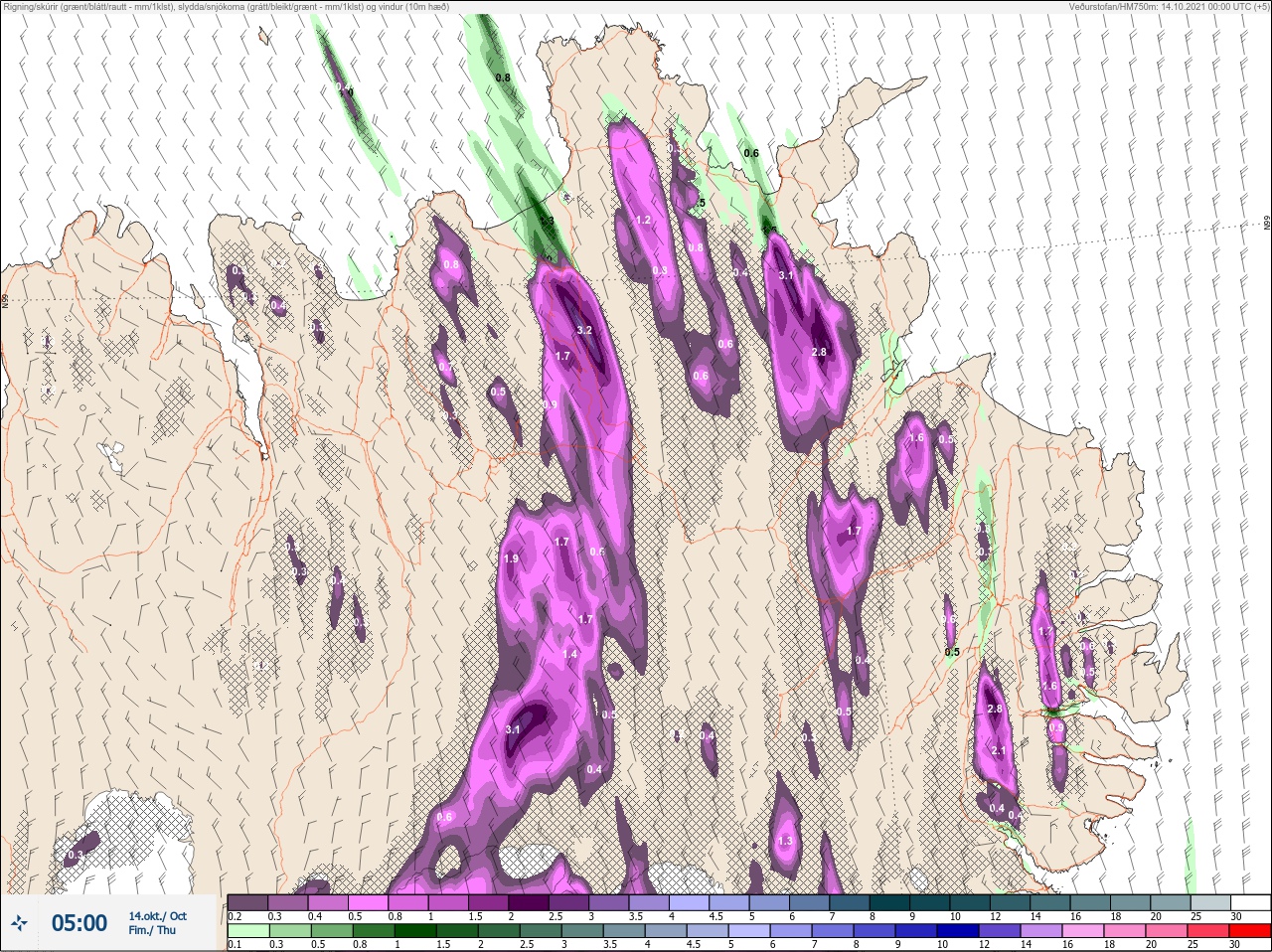Click the compass star icon beside 05:00
The image size is (1272, 952).
point(19,924)
